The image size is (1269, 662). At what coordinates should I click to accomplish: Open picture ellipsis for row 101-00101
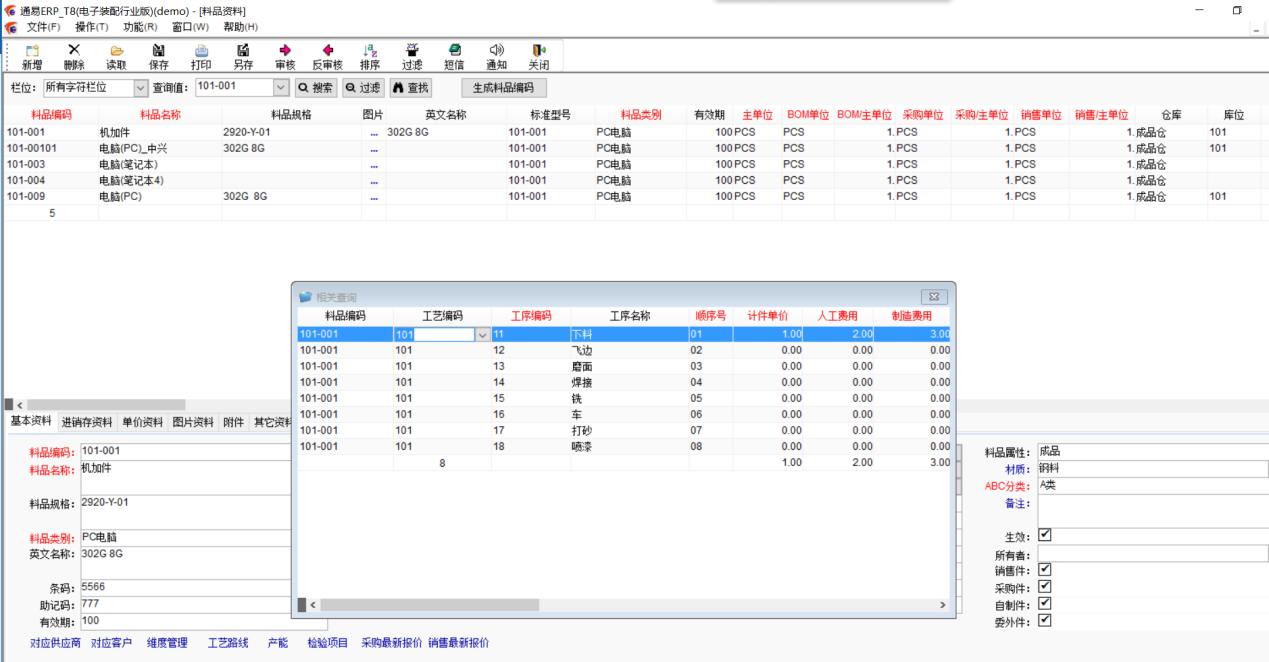(374, 148)
